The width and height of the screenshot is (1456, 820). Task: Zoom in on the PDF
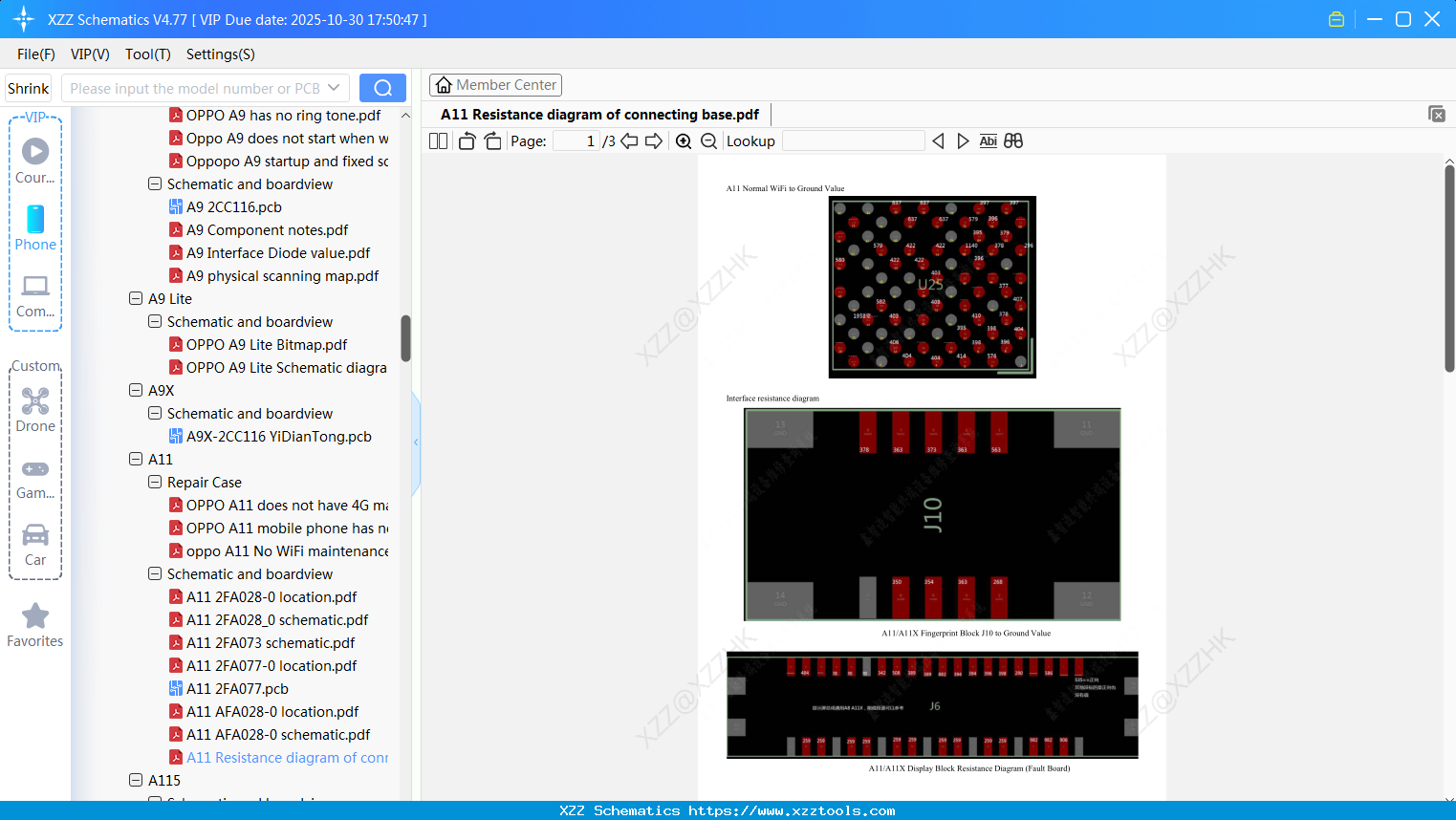[x=684, y=141]
